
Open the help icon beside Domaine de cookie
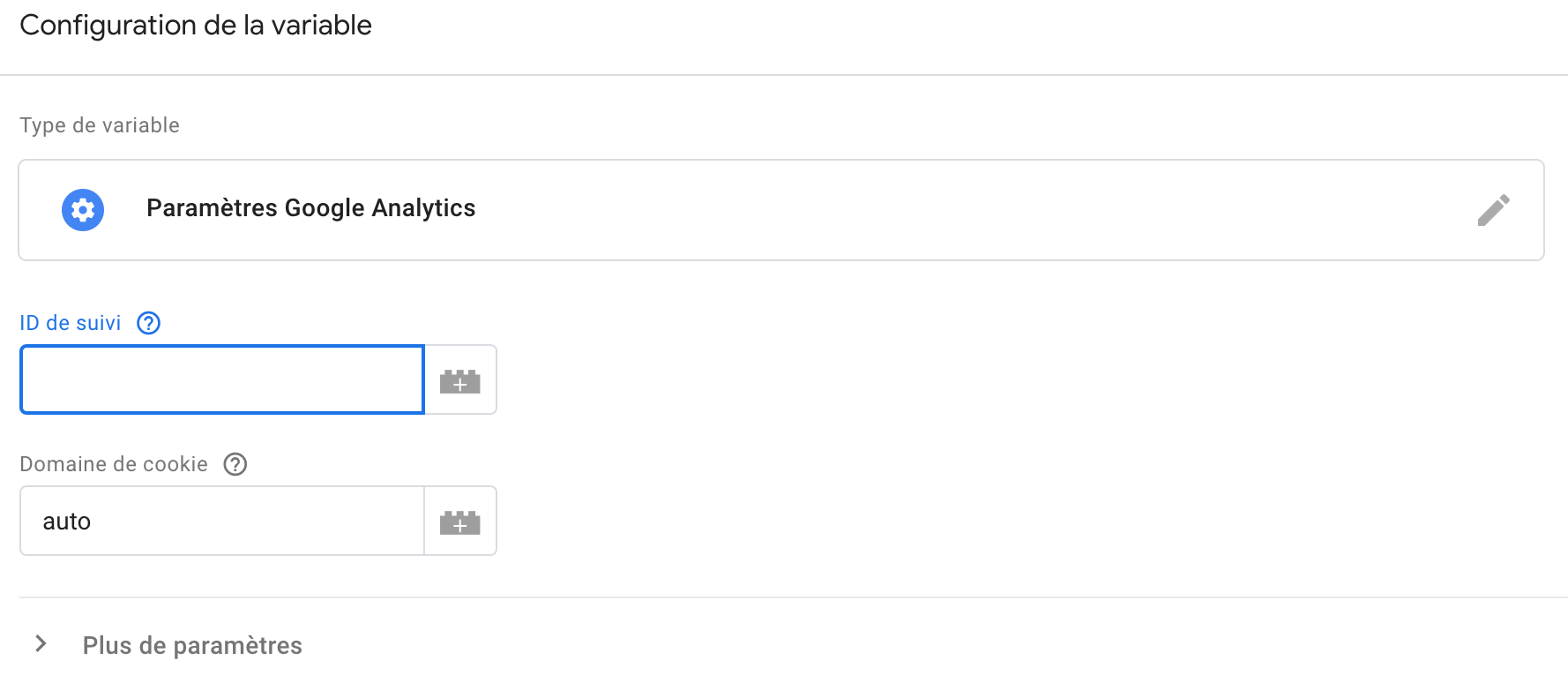(235, 464)
